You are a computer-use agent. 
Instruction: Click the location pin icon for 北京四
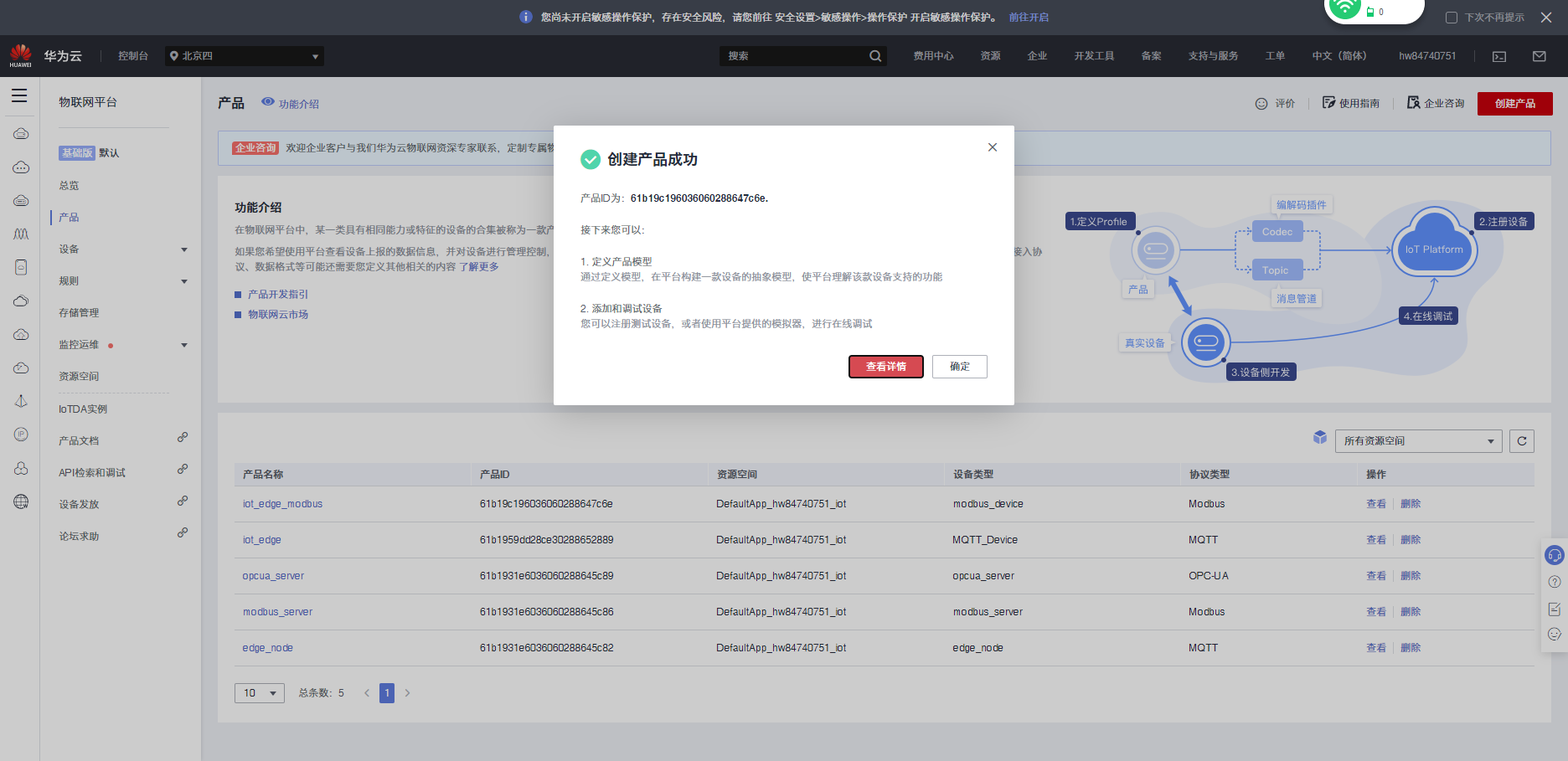pos(174,56)
